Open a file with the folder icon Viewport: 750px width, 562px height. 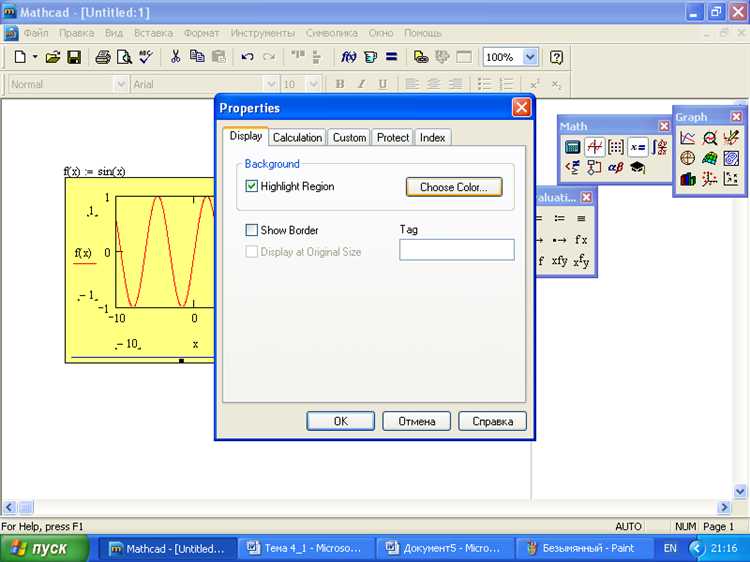(53, 57)
